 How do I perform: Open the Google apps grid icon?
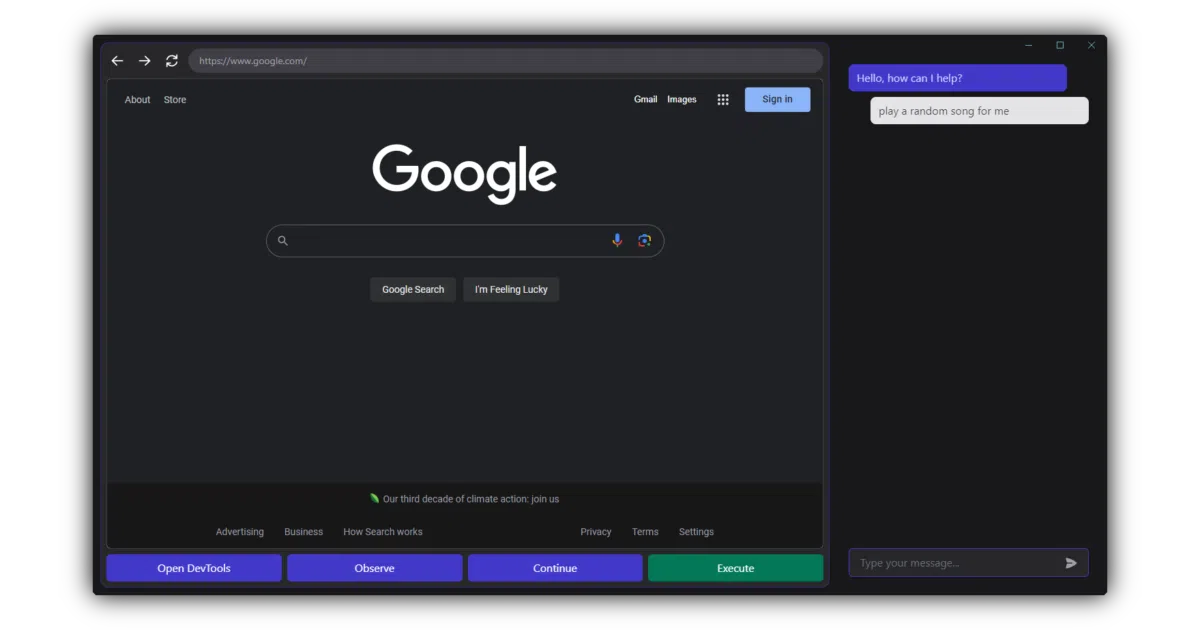(x=723, y=100)
